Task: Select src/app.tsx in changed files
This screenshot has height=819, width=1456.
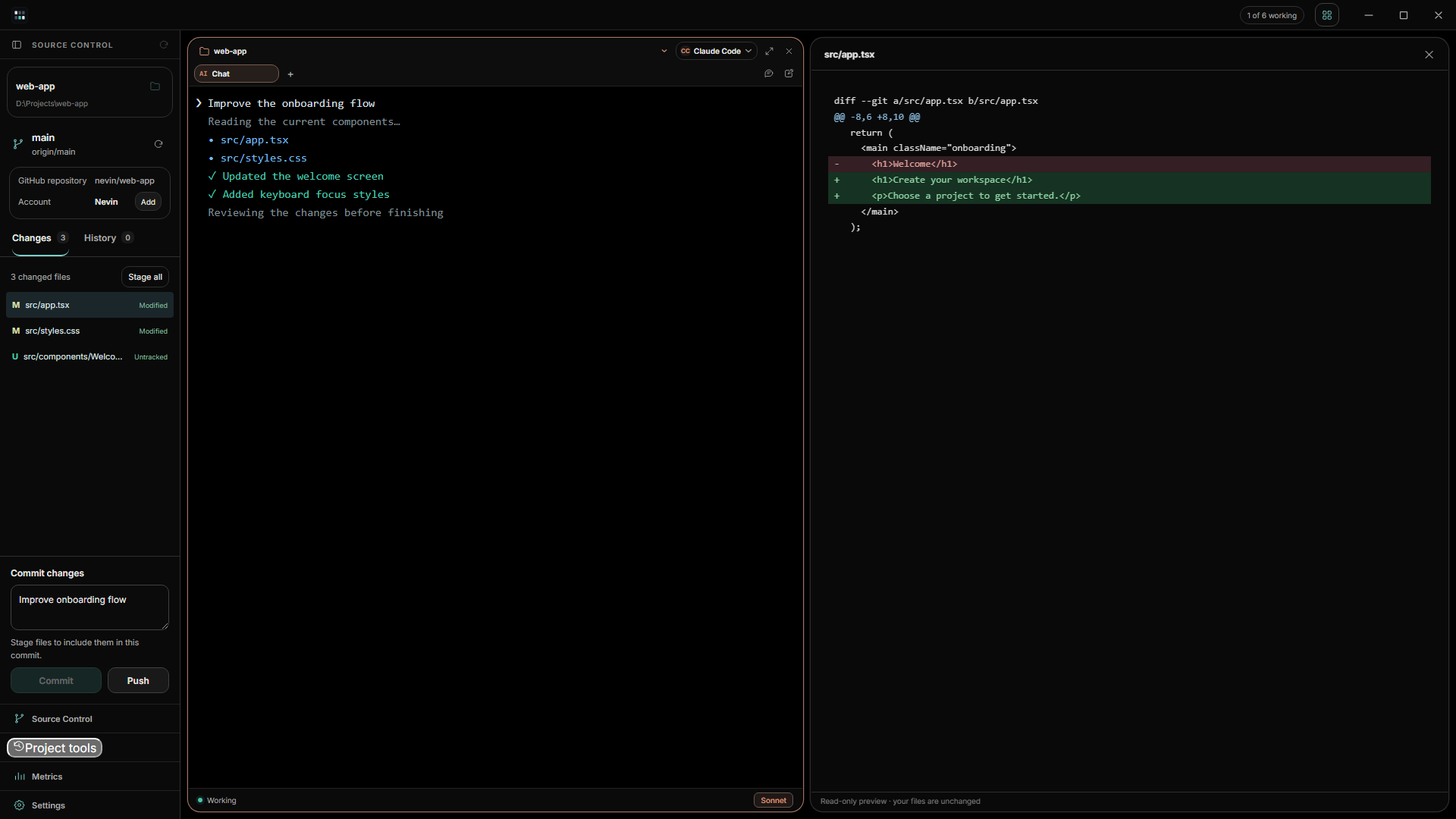Action: point(89,305)
